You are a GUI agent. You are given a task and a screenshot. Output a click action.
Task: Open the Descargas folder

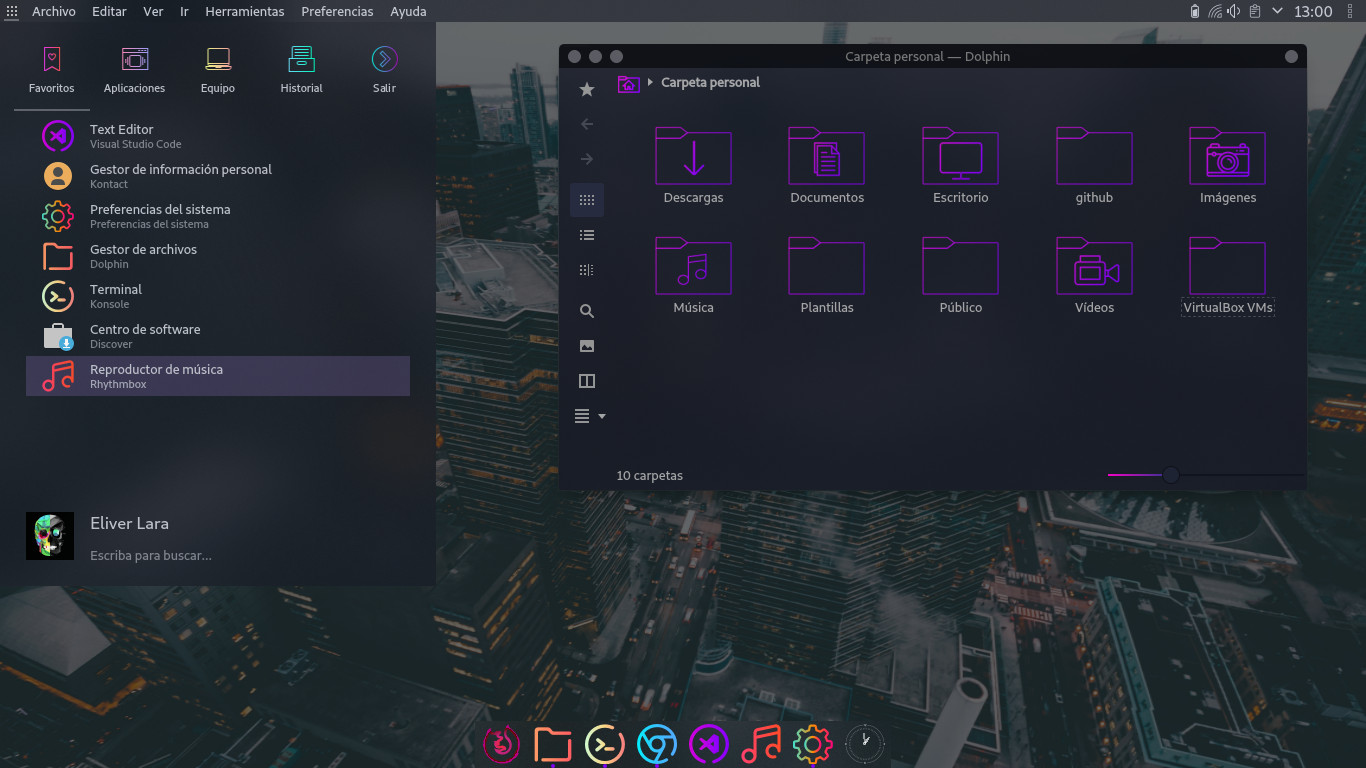(x=693, y=158)
